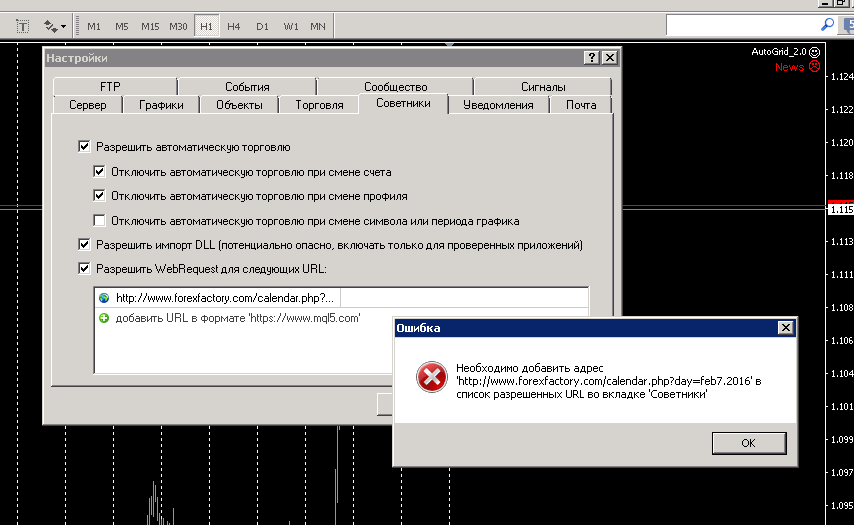Open the Сообщество tab
Image resolution: width=854 pixels, height=525 pixels.
point(395,87)
